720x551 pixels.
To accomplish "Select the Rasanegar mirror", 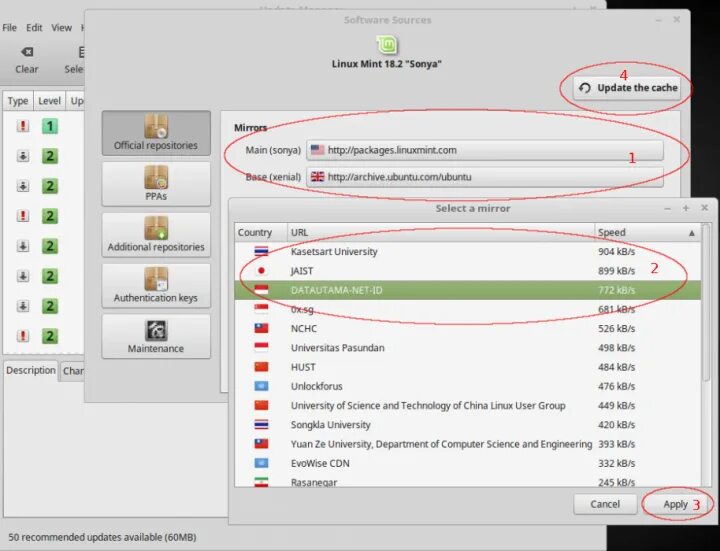I will [467, 481].
